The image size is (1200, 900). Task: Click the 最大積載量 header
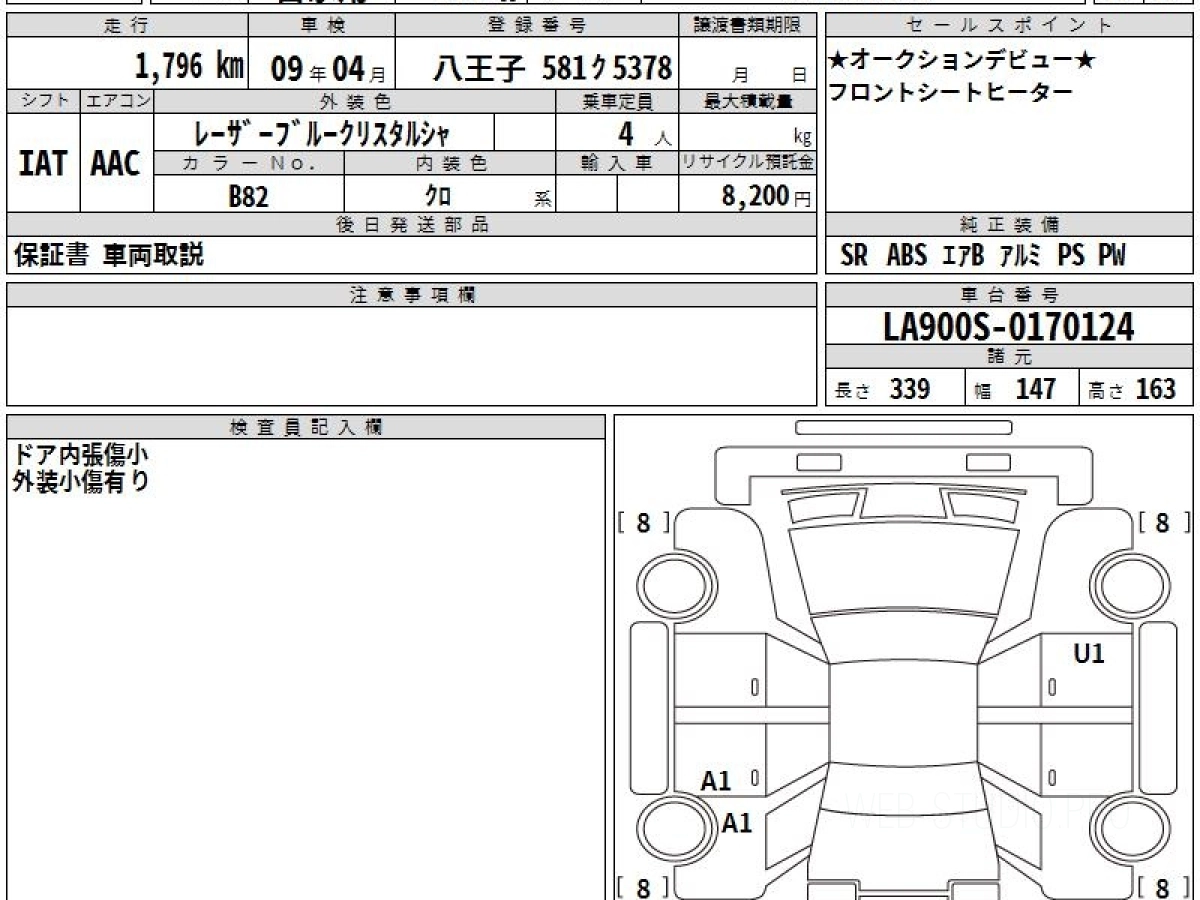coord(747,101)
